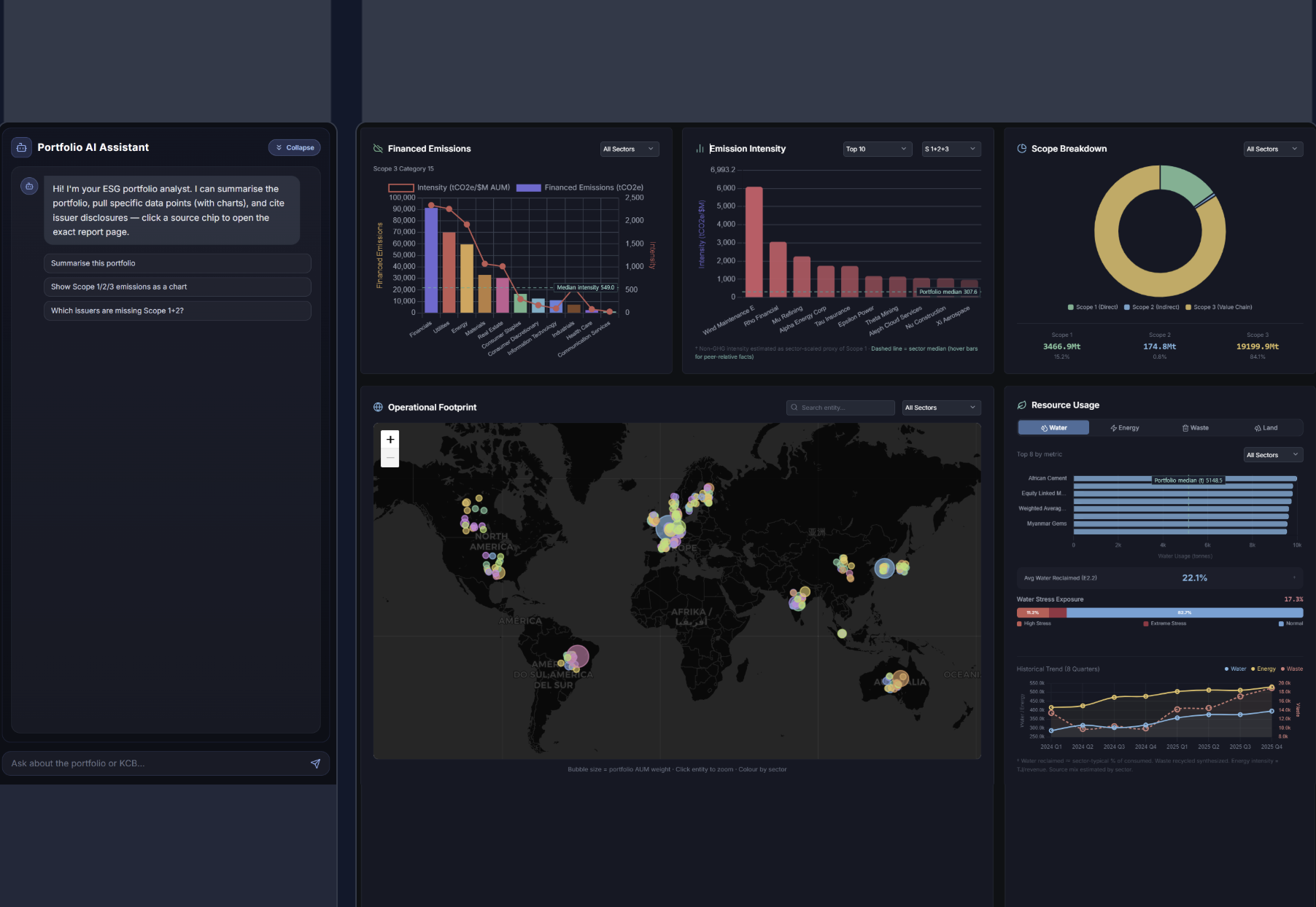This screenshot has height=907, width=1316.
Task: Click the Myanmar Gems water usage bar
Action: (x=1180, y=523)
